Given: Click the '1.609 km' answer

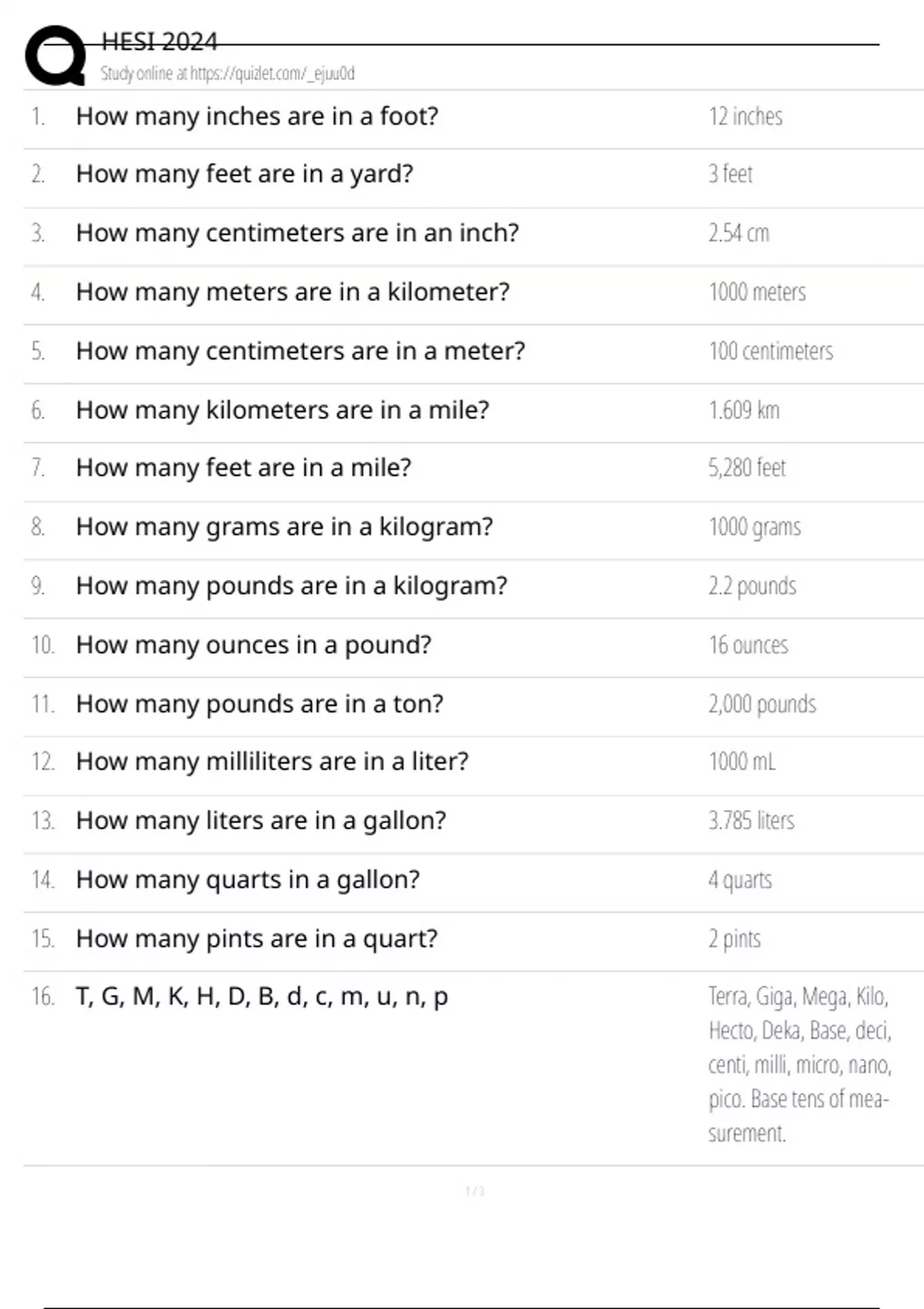Looking at the screenshot, I should [x=744, y=410].
